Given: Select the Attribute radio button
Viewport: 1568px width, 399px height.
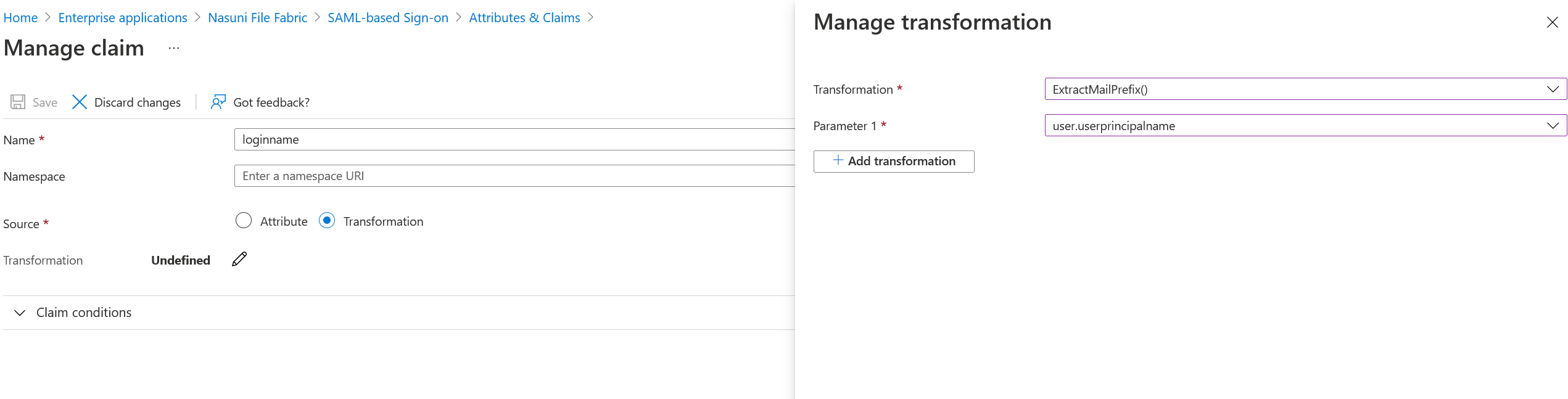Looking at the screenshot, I should (x=244, y=221).
